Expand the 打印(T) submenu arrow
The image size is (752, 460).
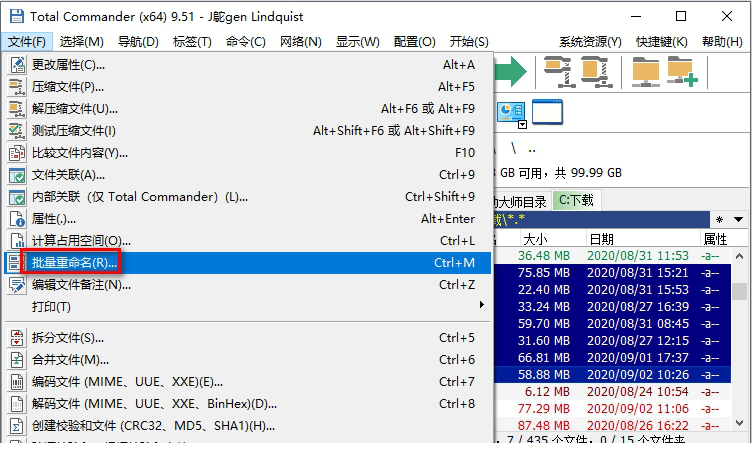pyautogui.click(x=482, y=305)
